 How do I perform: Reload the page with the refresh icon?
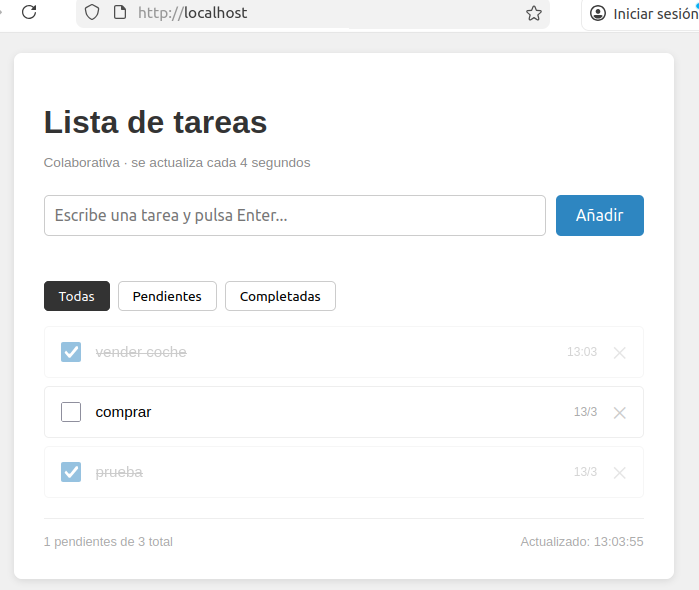tap(29, 12)
